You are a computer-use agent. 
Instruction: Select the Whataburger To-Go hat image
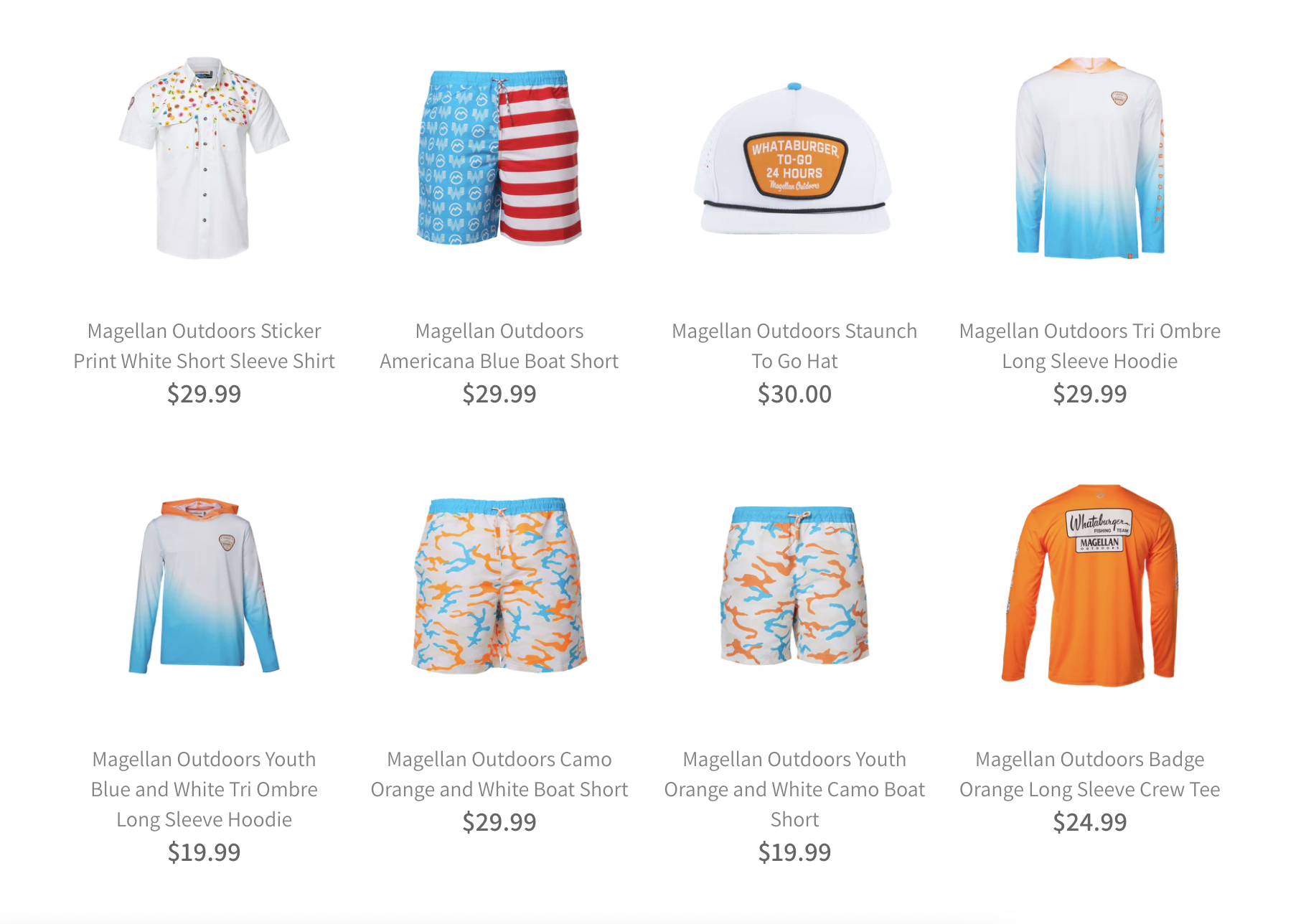pyautogui.click(x=794, y=159)
